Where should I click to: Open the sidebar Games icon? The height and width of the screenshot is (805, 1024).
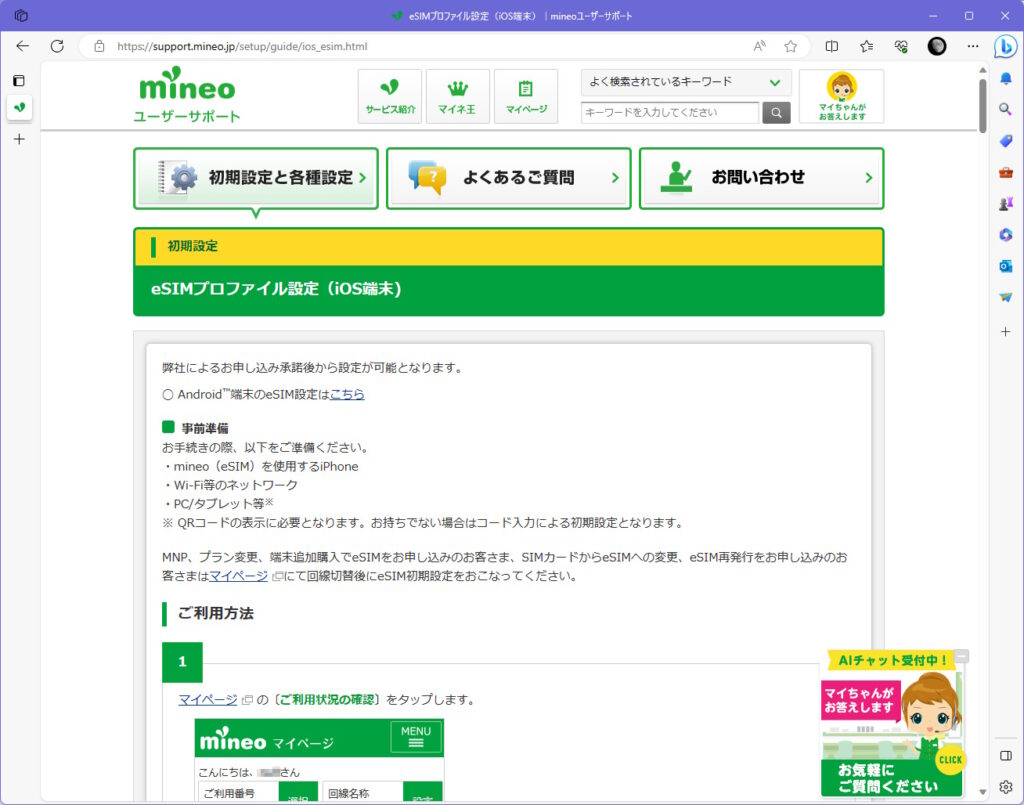(1006, 204)
